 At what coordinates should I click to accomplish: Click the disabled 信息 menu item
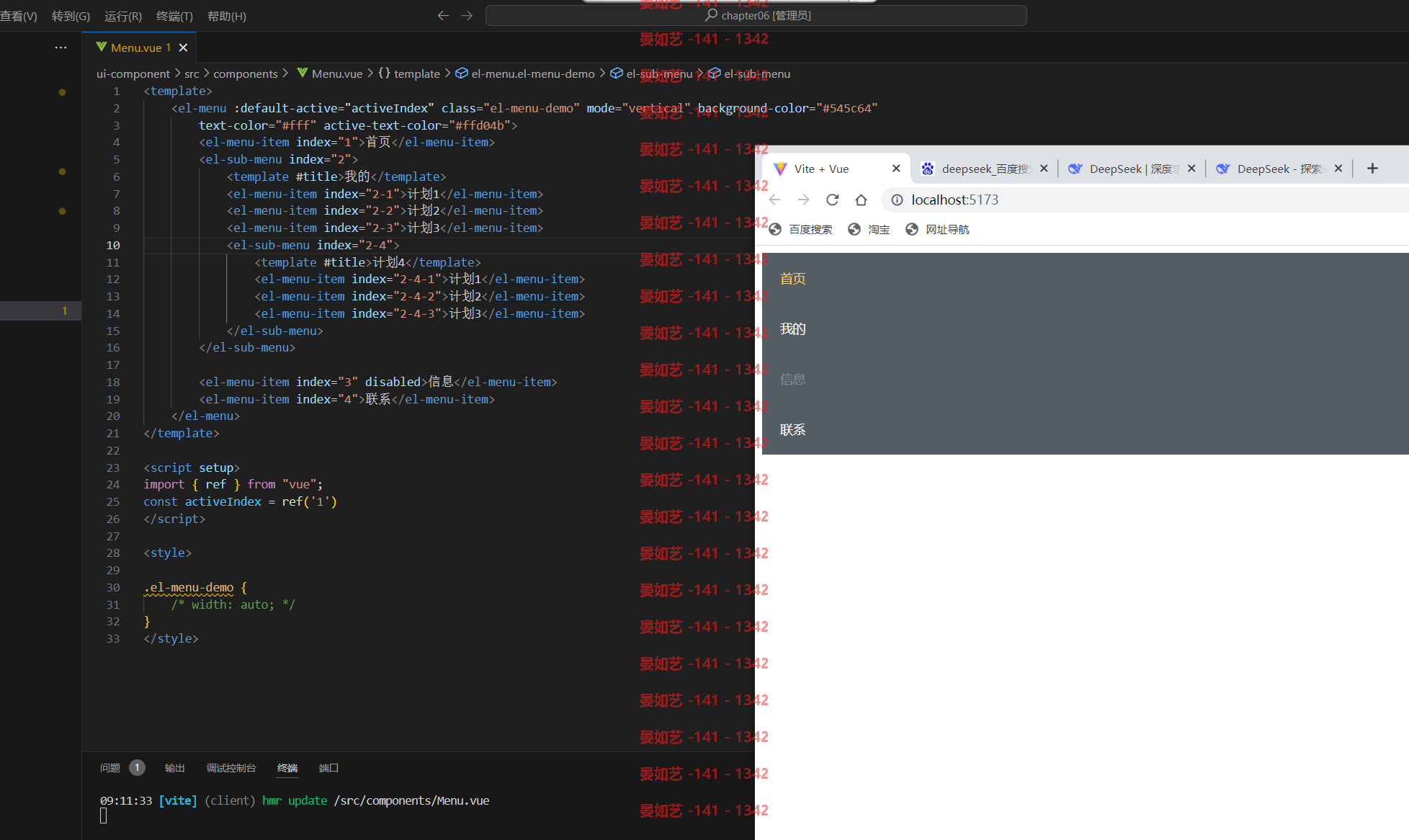point(1086,380)
